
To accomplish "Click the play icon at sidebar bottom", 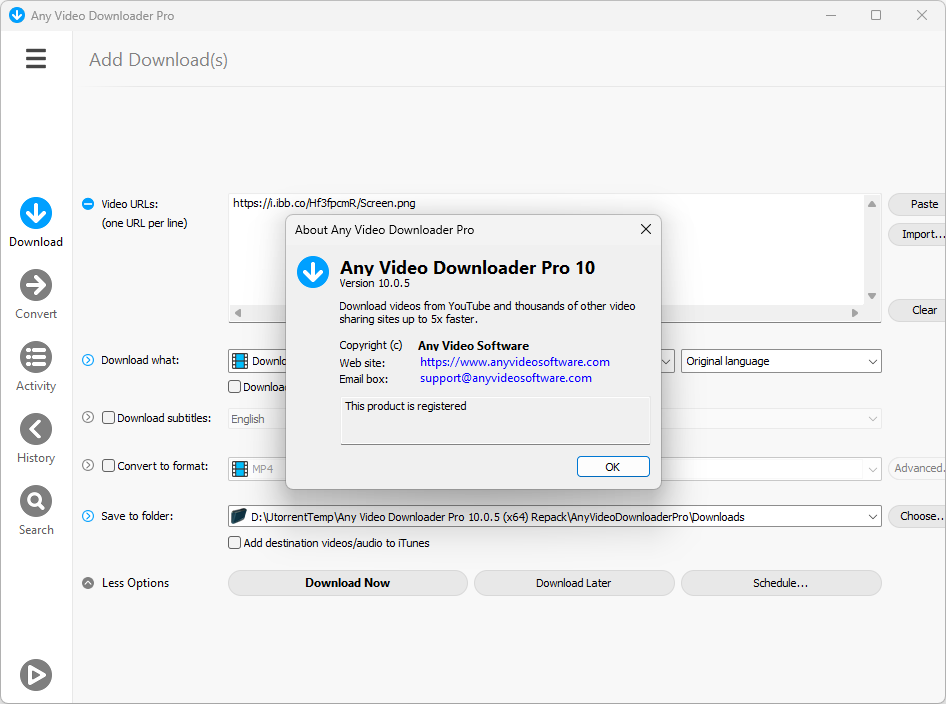I will [x=36, y=675].
